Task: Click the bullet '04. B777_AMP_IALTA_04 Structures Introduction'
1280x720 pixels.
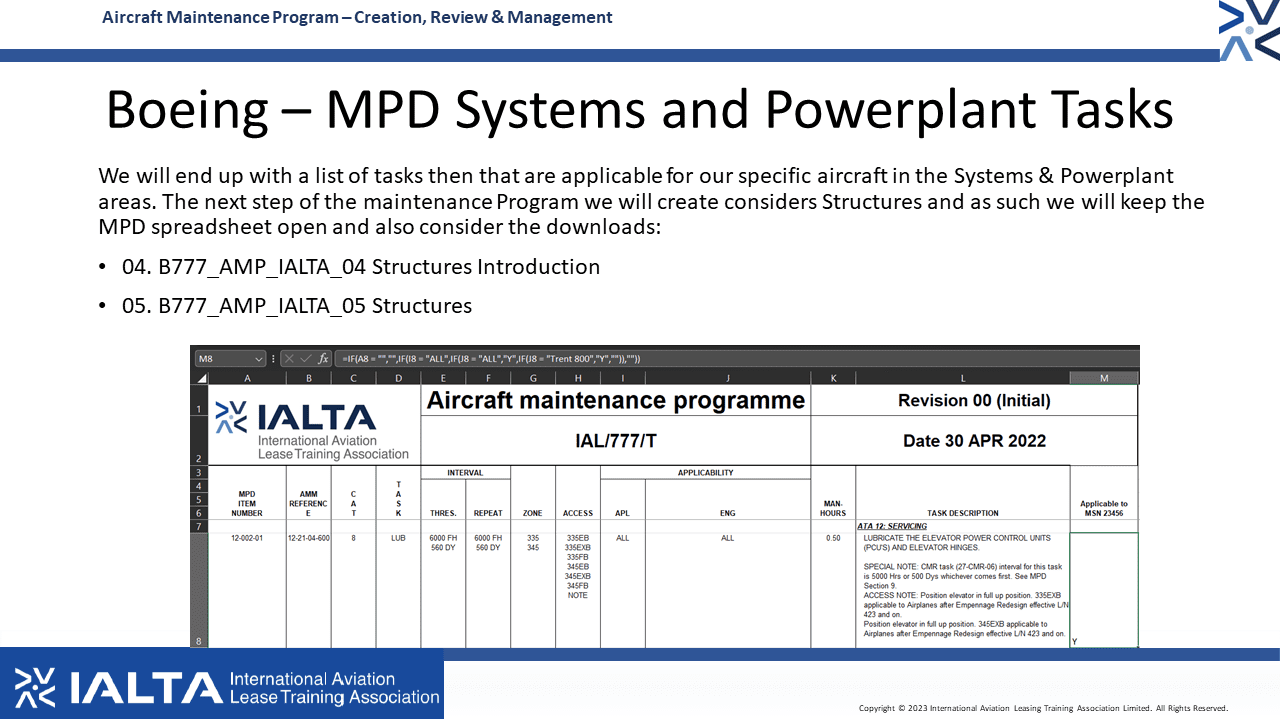Action: point(361,267)
